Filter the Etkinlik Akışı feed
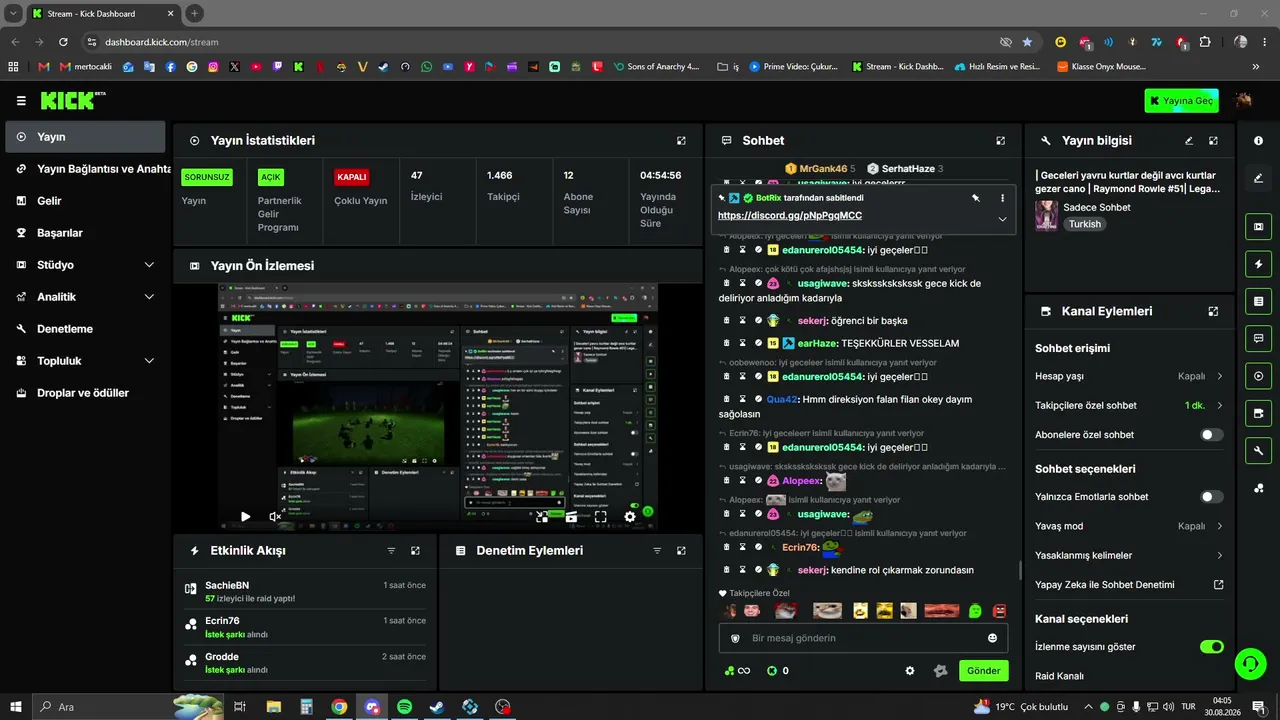This screenshot has height=720, width=1280. (x=391, y=551)
